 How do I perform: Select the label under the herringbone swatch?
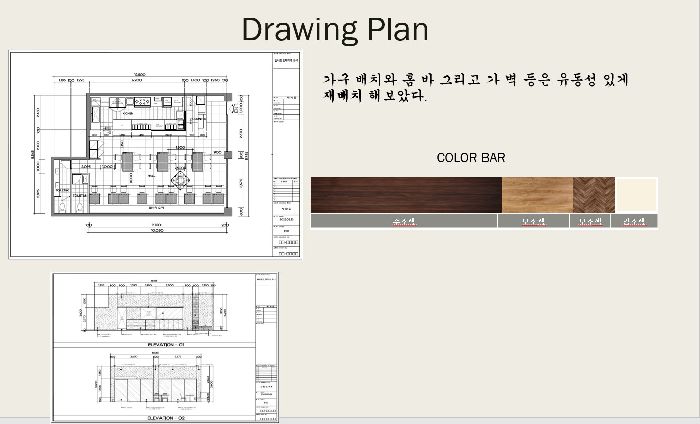click(x=590, y=221)
